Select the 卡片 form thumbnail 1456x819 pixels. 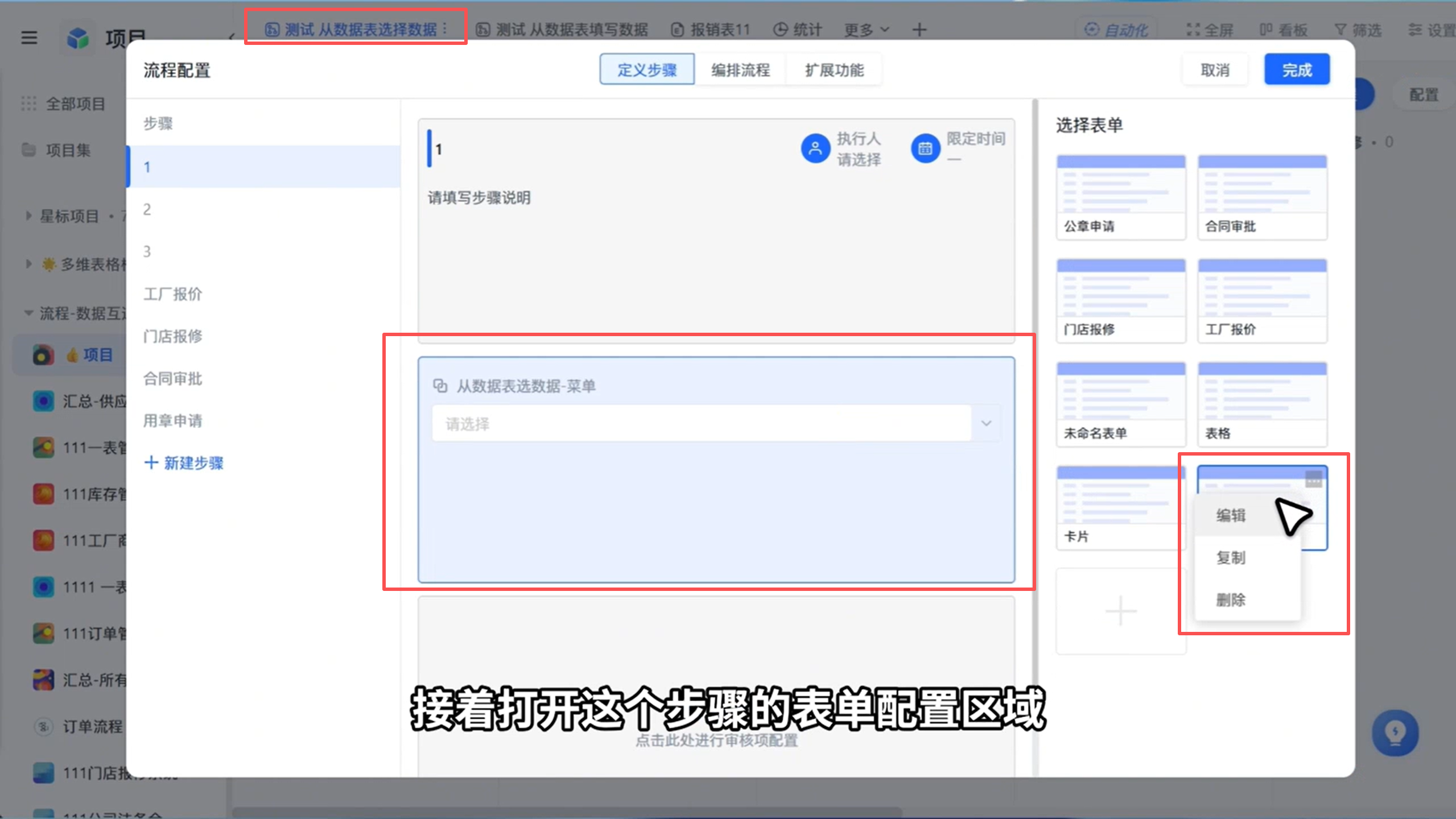(1121, 507)
